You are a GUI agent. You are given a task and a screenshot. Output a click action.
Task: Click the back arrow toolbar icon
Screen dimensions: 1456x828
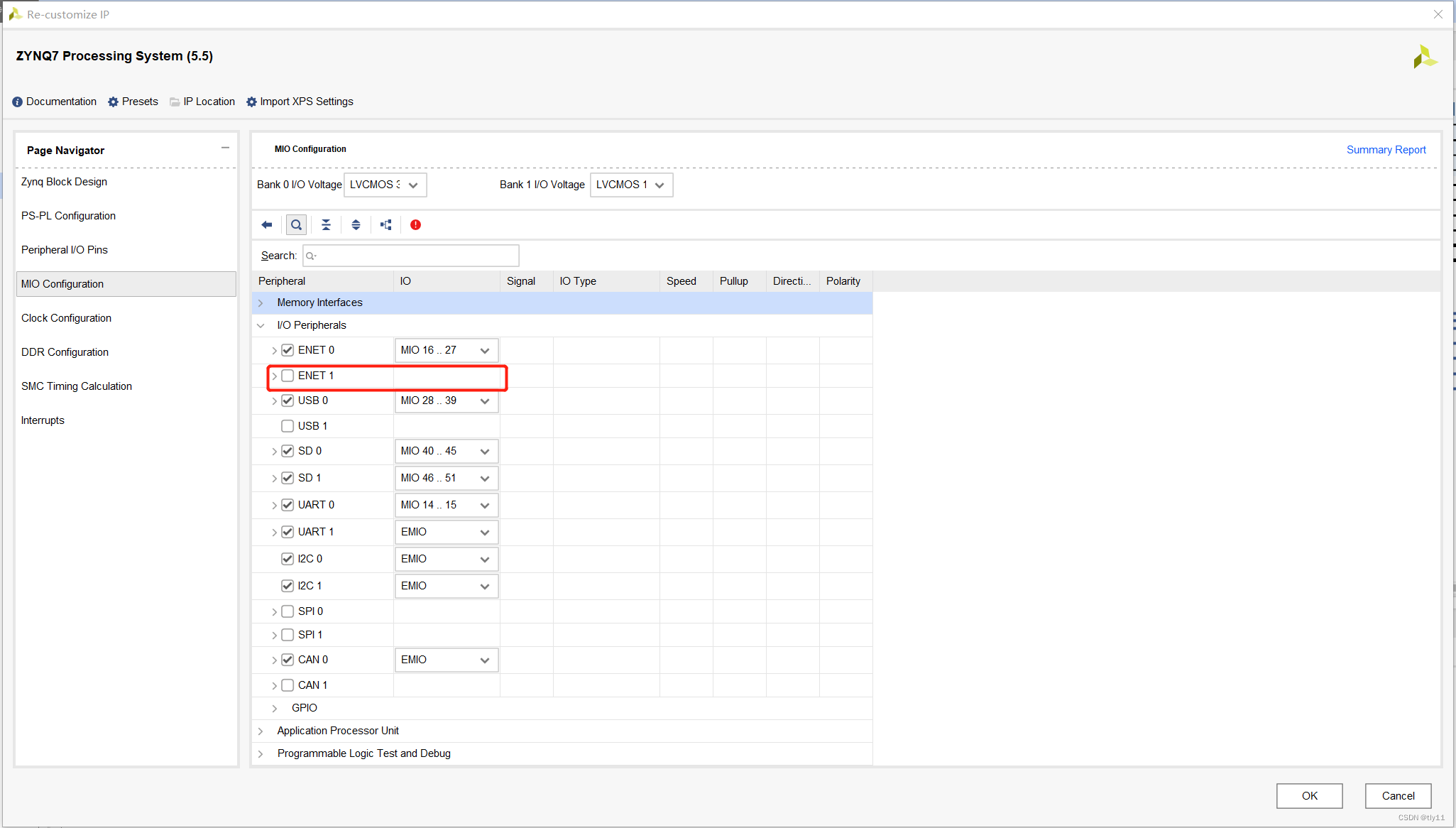(x=267, y=225)
